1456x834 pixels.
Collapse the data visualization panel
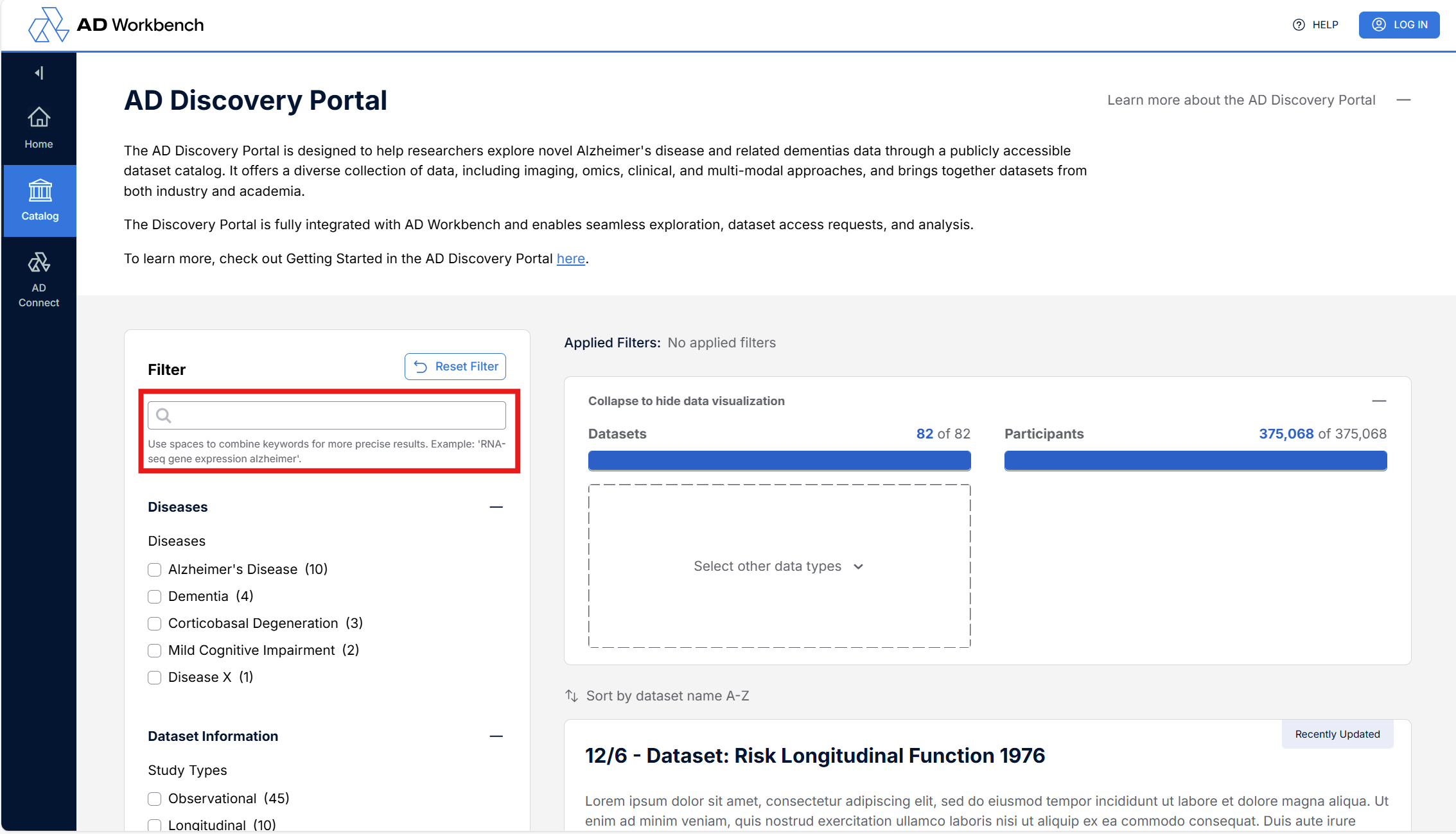(1378, 401)
